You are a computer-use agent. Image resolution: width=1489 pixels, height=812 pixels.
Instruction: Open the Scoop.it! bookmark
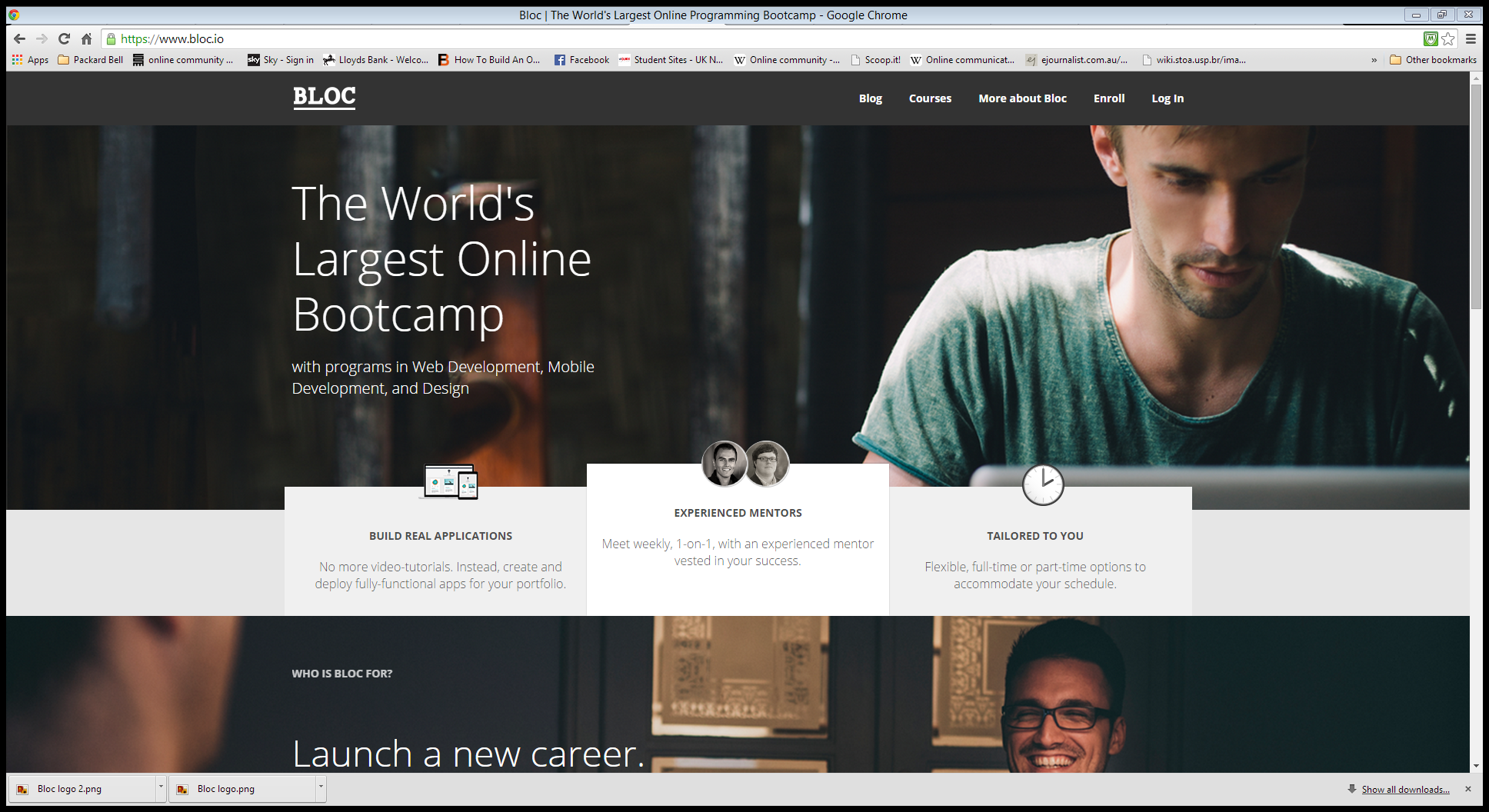(x=875, y=59)
